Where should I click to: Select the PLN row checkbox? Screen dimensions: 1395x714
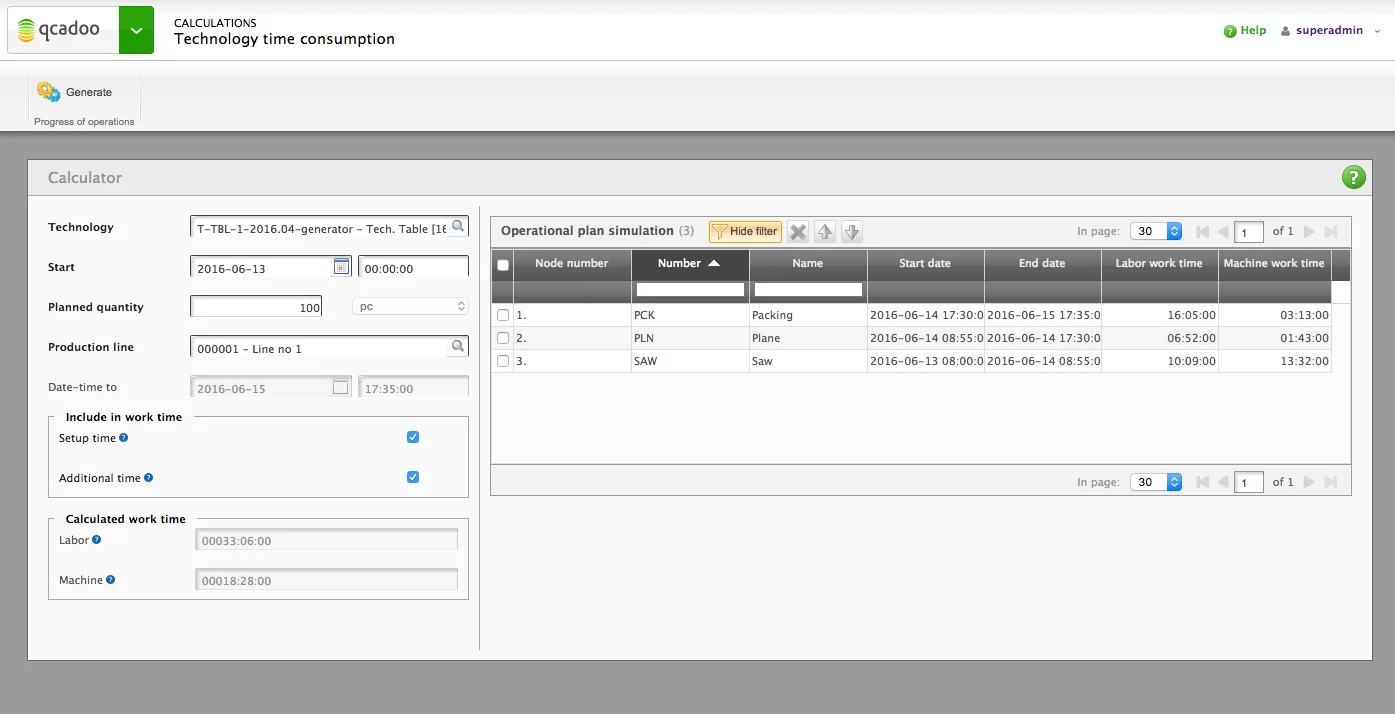pyautogui.click(x=503, y=338)
